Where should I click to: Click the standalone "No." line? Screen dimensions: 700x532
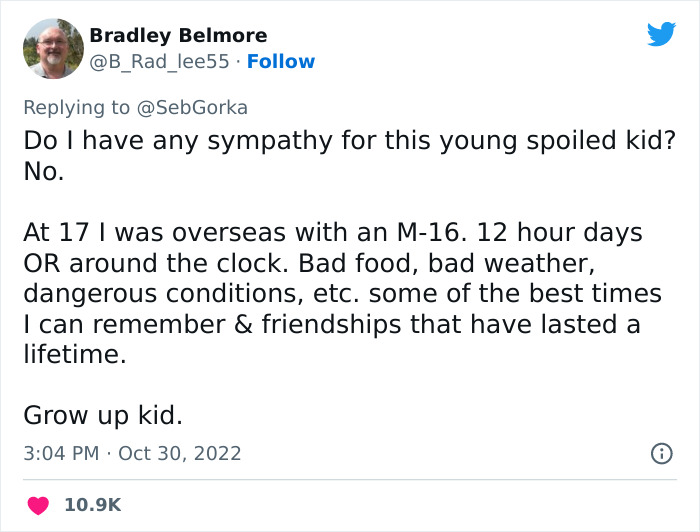pyautogui.click(x=44, y=171)
